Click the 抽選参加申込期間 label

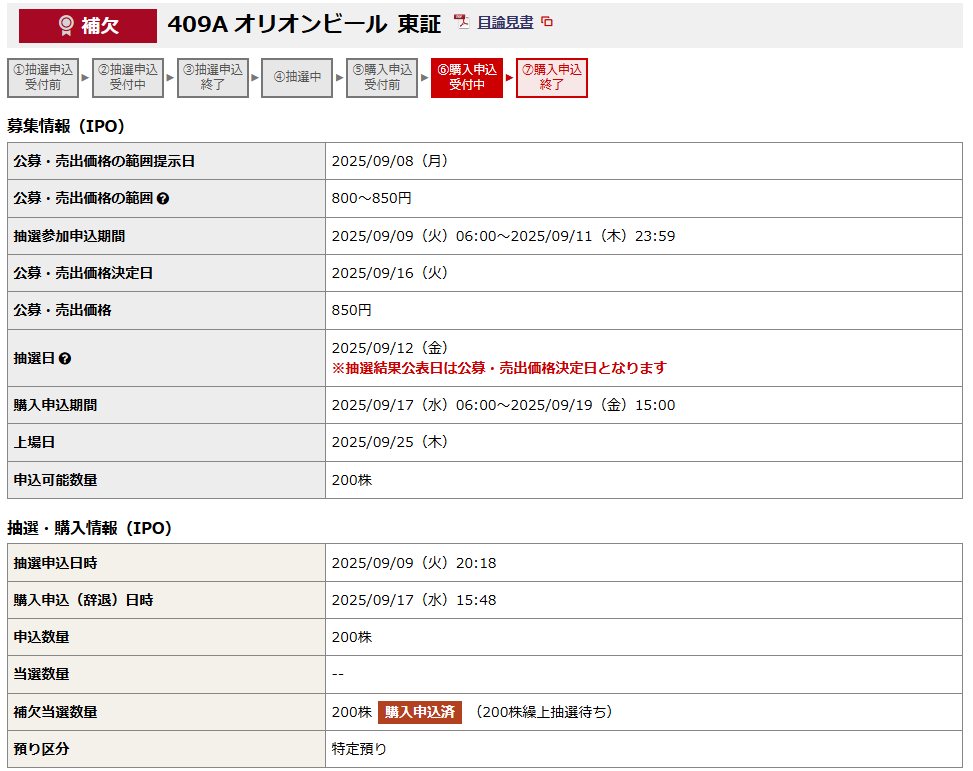pyautogui.click(x=70, y=236)
